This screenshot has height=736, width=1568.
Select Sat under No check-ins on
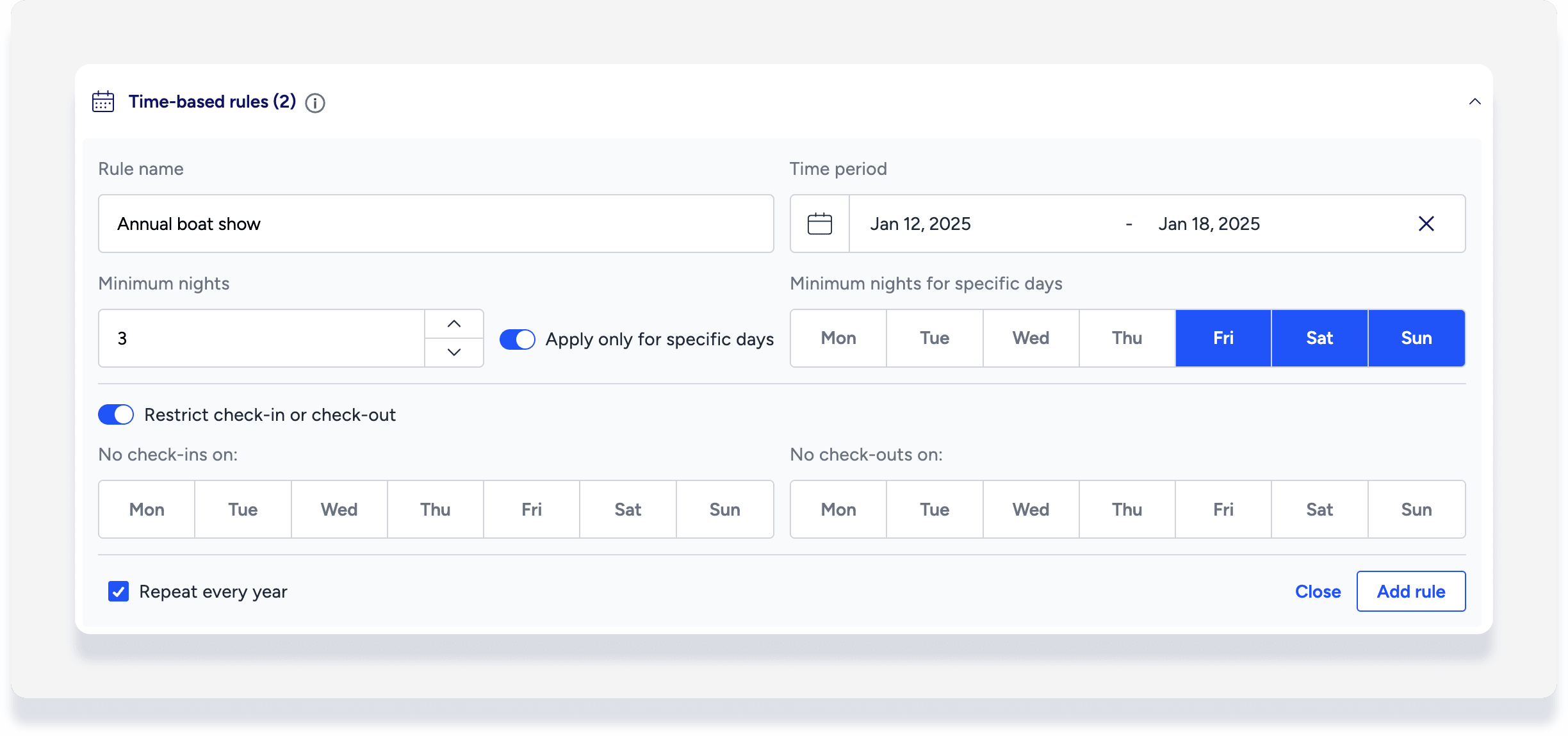628,509
